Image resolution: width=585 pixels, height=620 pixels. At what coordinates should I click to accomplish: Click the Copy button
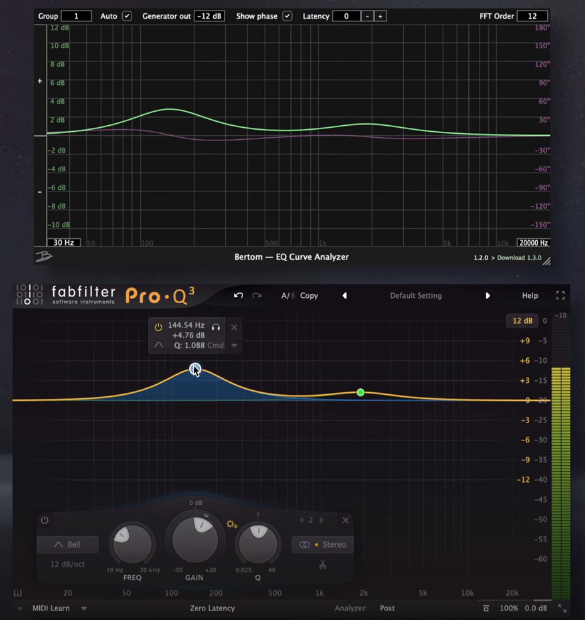coord(309,295)
